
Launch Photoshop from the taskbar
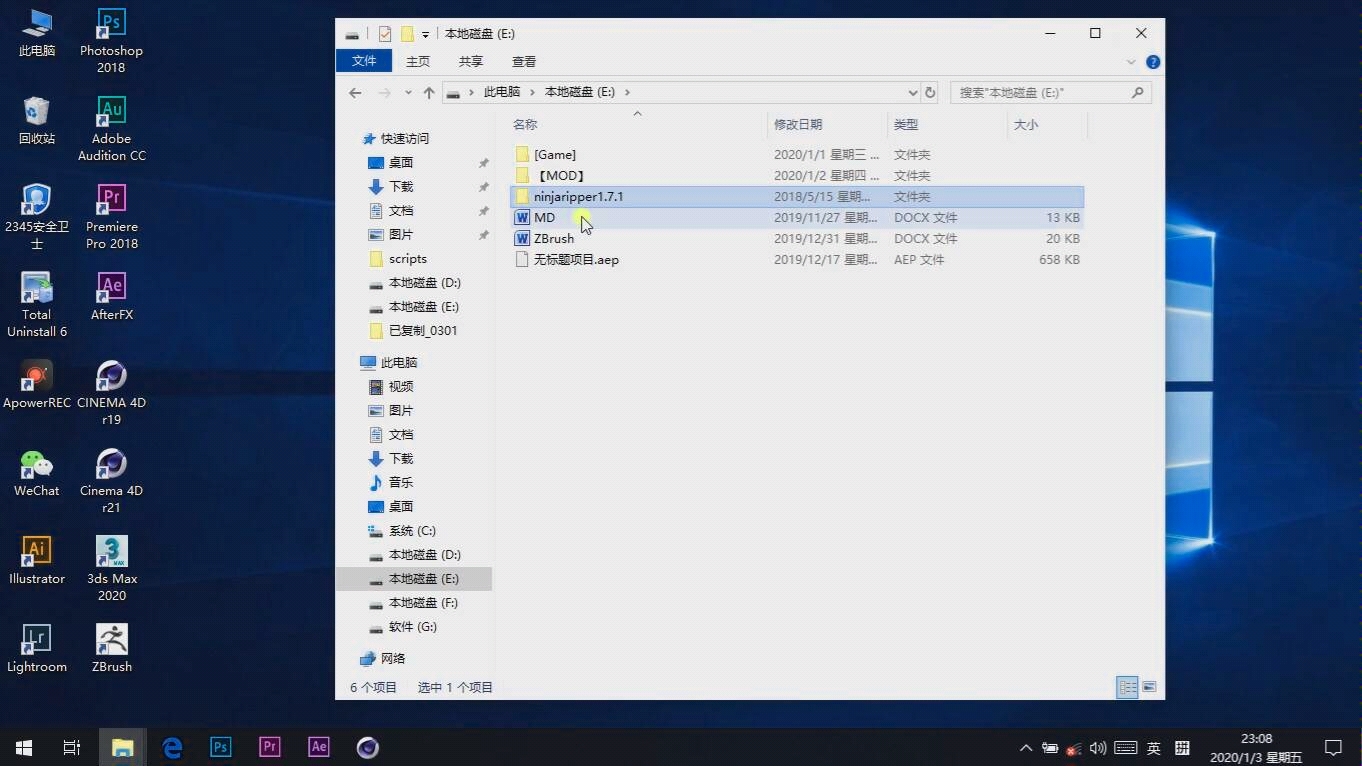pyautogui.click(x=220, y=747)
